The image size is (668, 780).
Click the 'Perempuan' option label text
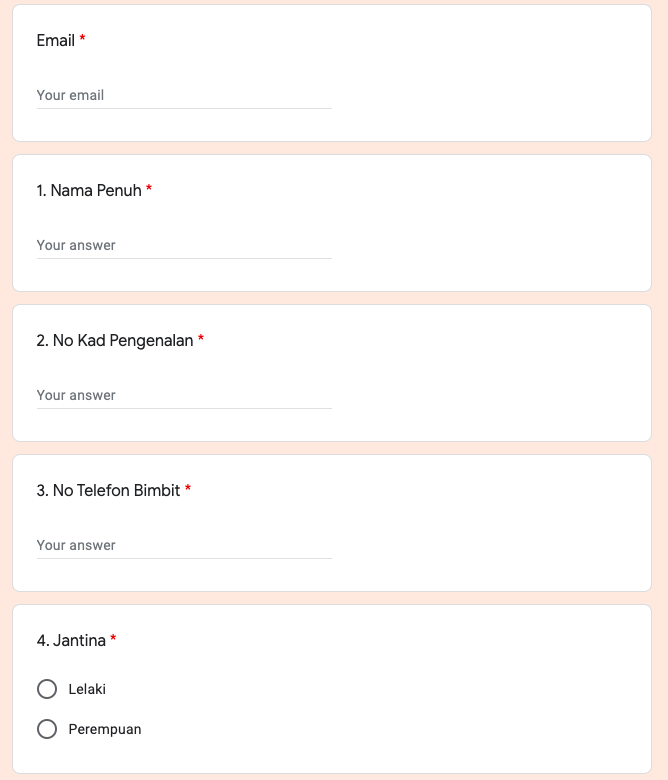point(105,729)
